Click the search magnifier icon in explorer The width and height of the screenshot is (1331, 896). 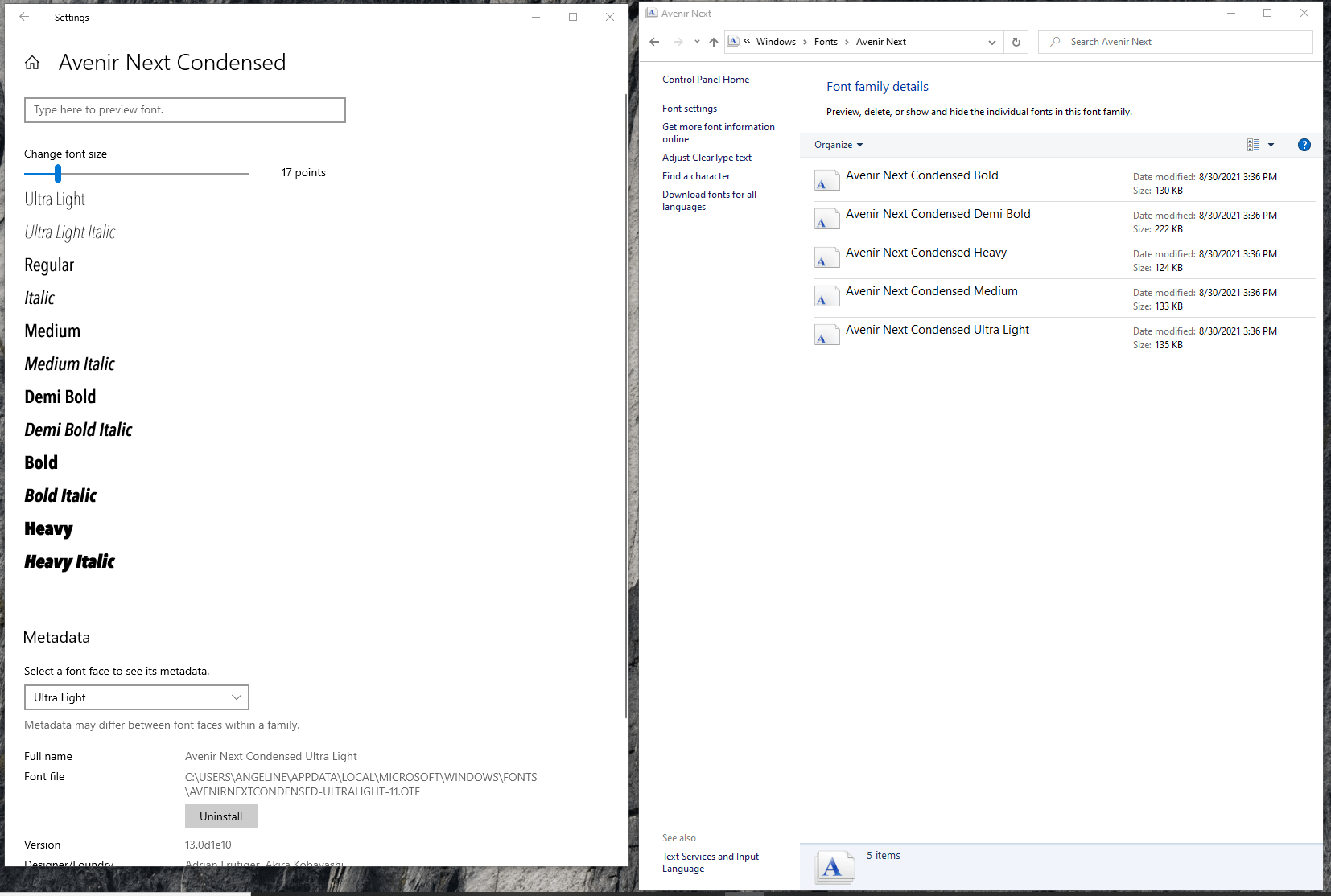(x=1055, y=42)
